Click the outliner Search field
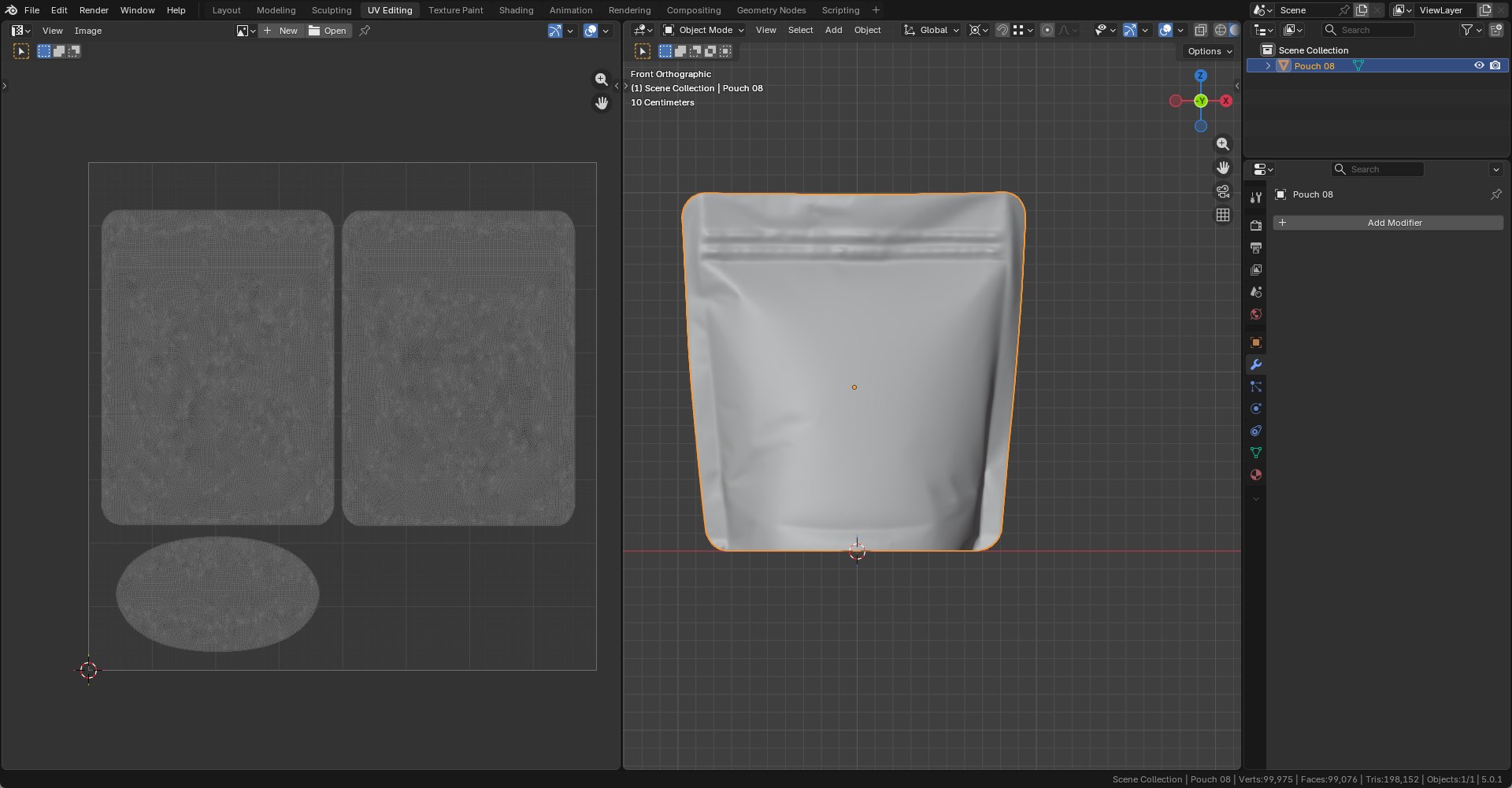Image resolution: width=1512 pixels, height=788 pixels. click(x=1369, y=30)
